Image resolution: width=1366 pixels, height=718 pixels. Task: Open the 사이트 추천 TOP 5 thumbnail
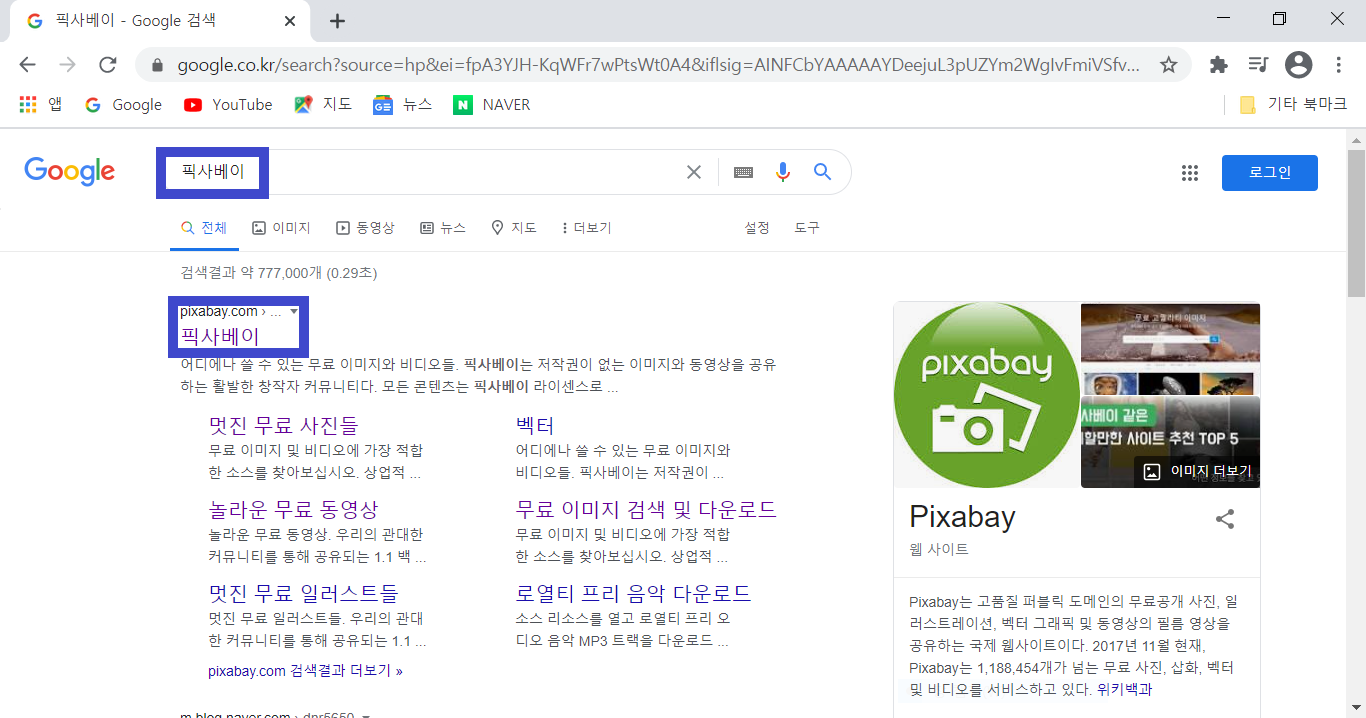[x=1170, y=442]
